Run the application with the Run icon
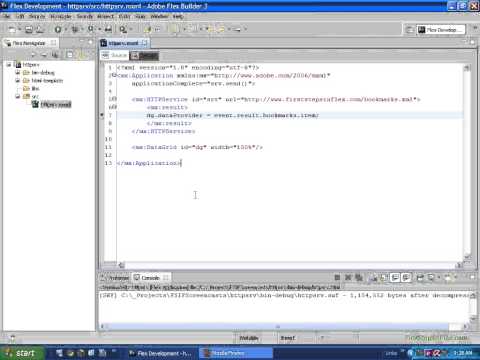Image resolution: width=480 pixels, height=360 pixels. [58, 30]
